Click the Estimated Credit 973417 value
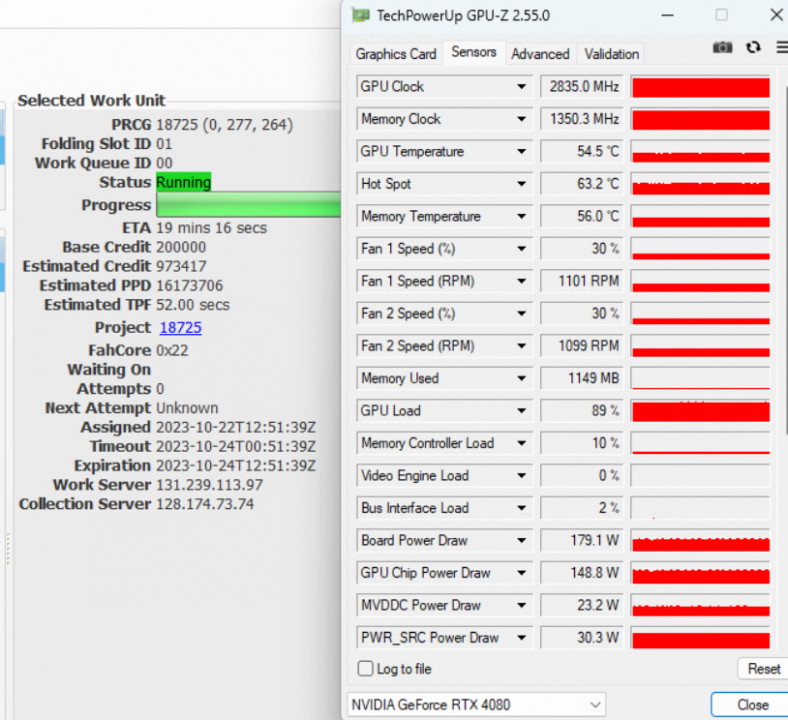The image size is (788, 720). click(181, 266)
